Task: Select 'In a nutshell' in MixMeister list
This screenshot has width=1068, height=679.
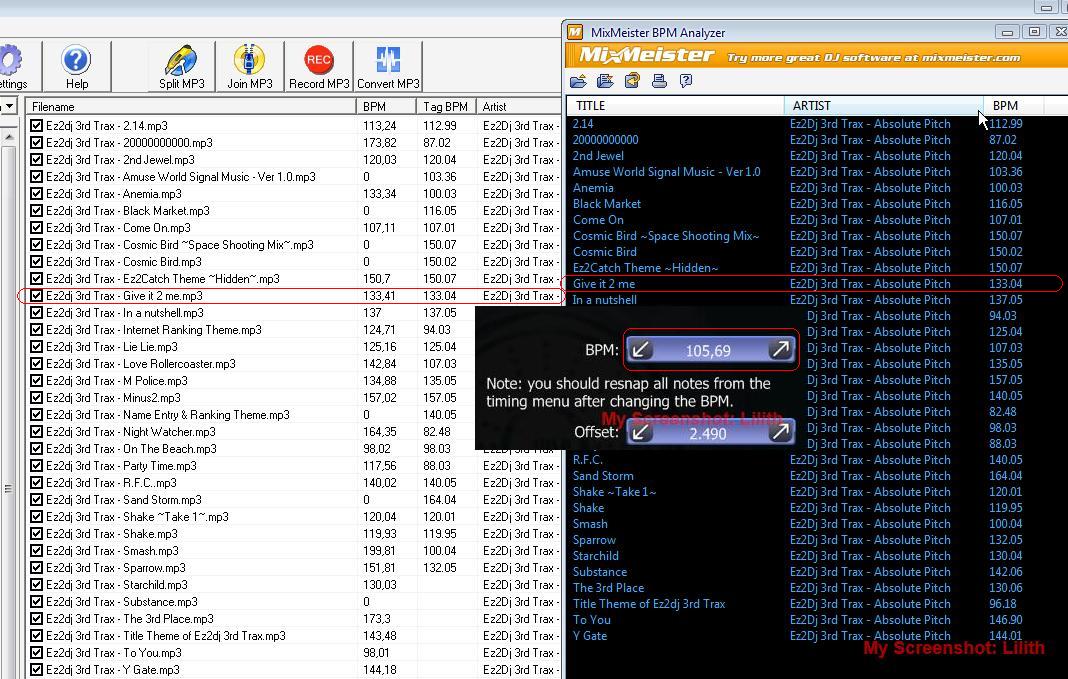Action: (605, 300)
